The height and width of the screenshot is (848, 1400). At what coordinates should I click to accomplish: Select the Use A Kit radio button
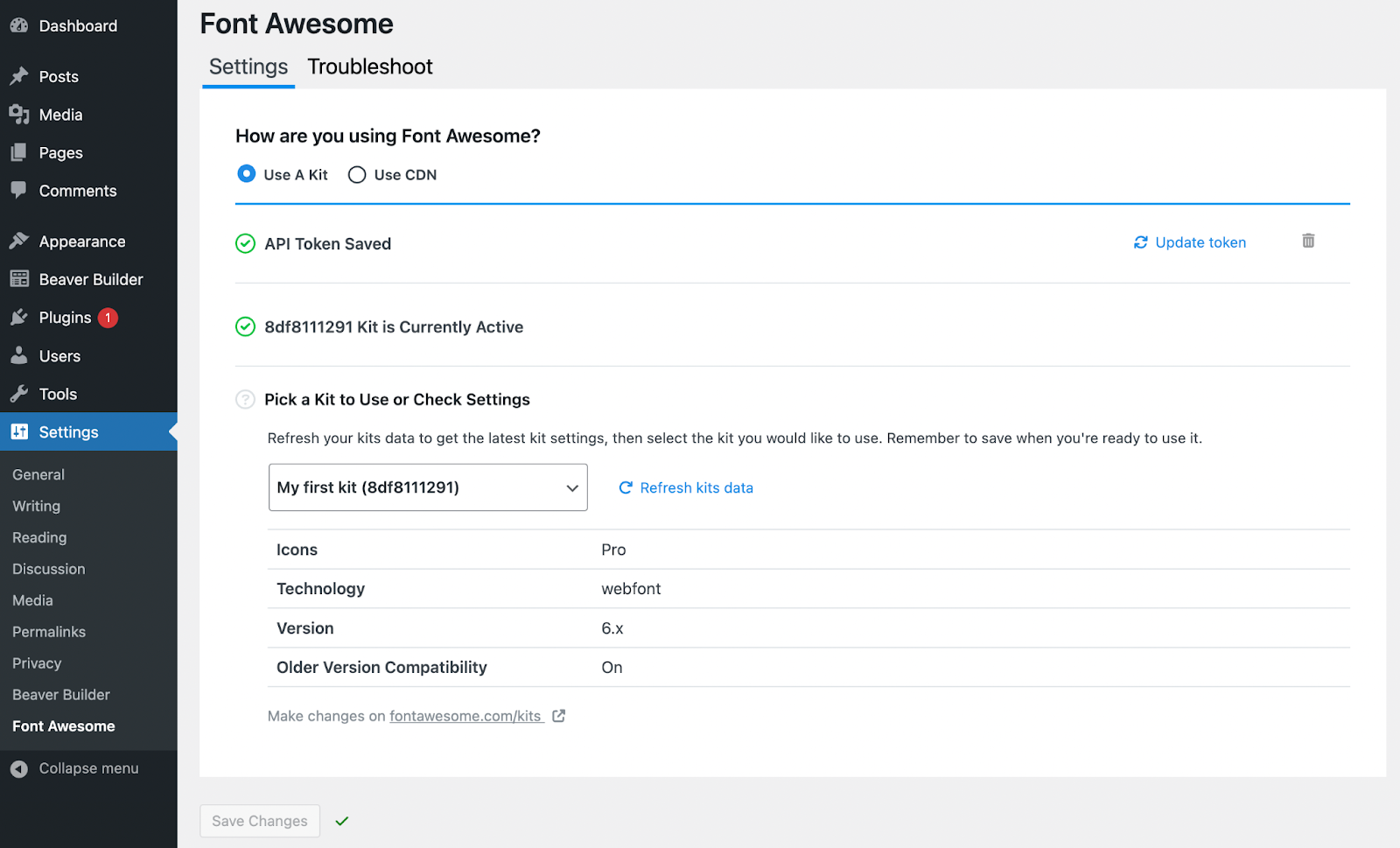247,174
